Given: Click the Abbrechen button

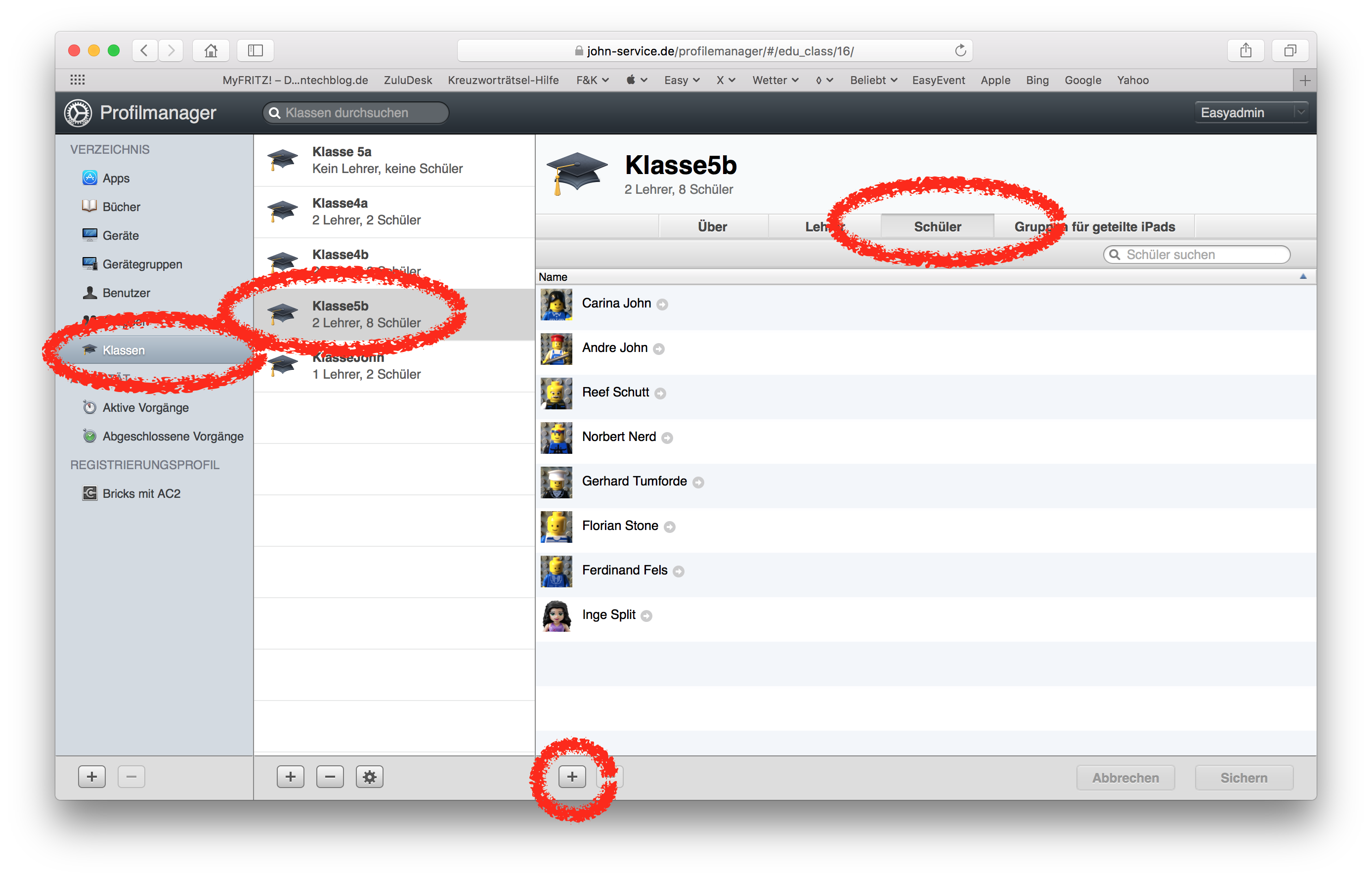Looking at the screenshot, I should point(1125,778).
